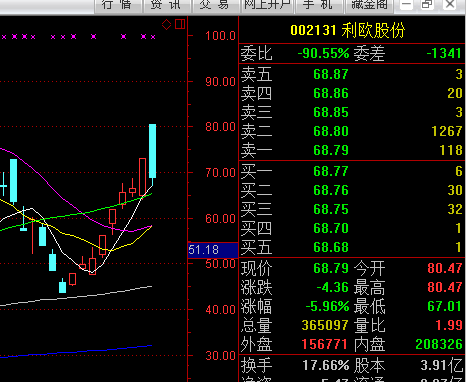466x382 pixels.
Task: Click stock title 002131 利欧股份
Action: [348, 30]
